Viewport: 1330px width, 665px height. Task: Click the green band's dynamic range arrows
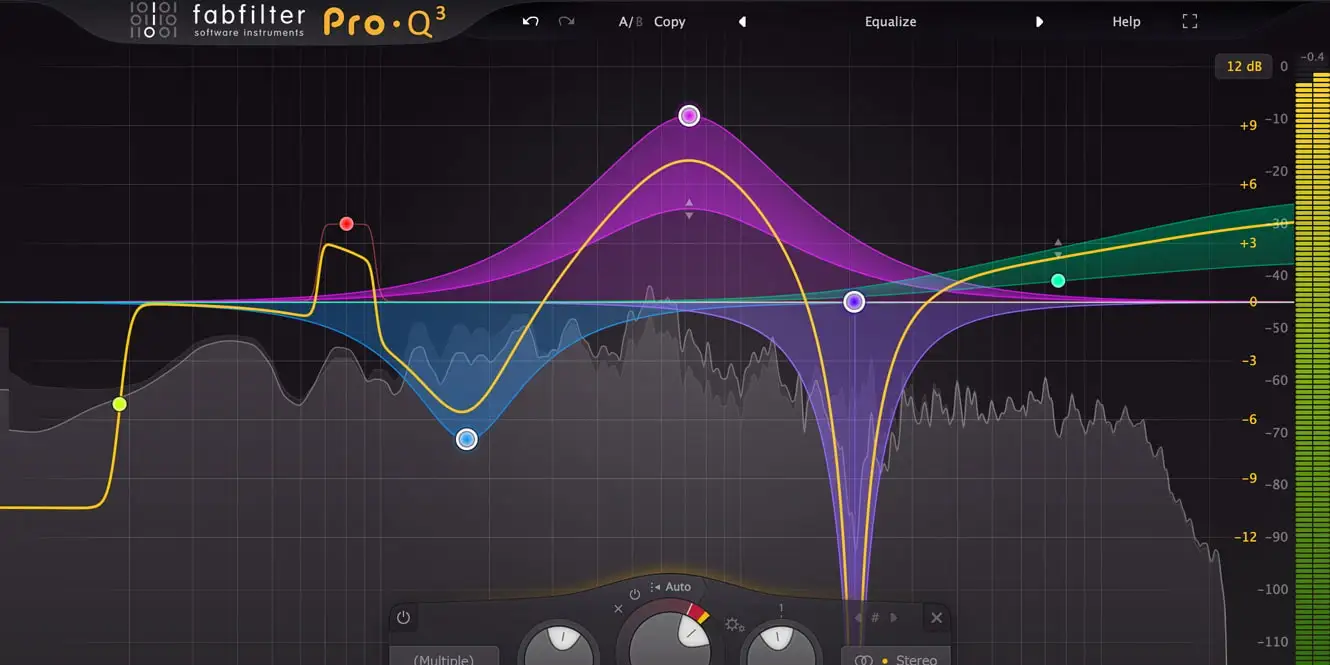click(1058, 248)
